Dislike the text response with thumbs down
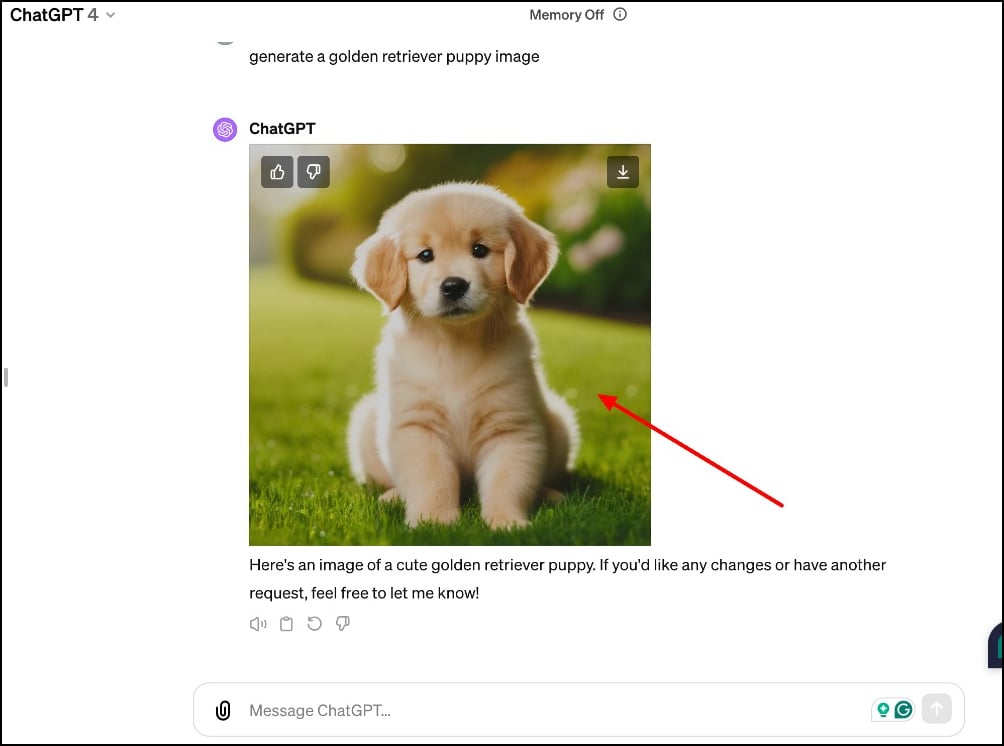 [x=343, y=623]
